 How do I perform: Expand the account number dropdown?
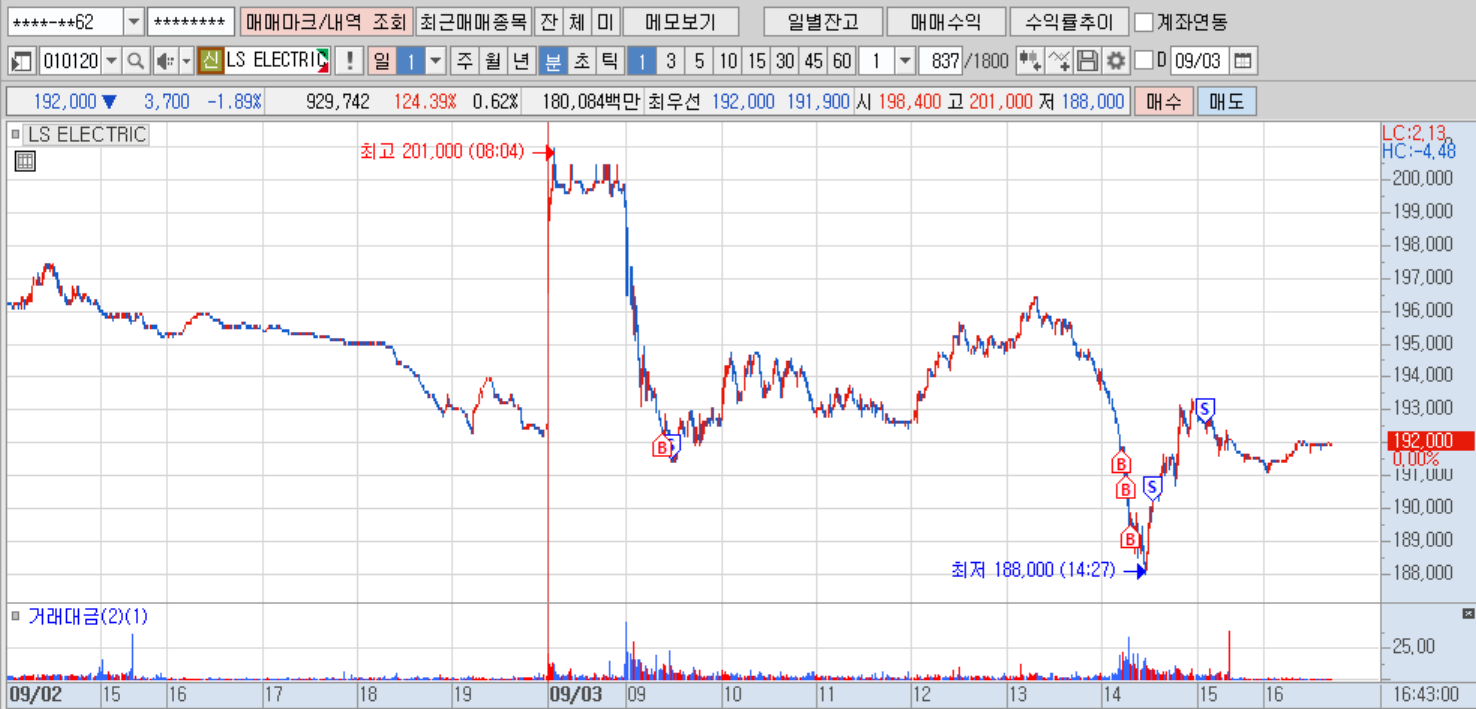pyautogui.click(x=134, y=22)
